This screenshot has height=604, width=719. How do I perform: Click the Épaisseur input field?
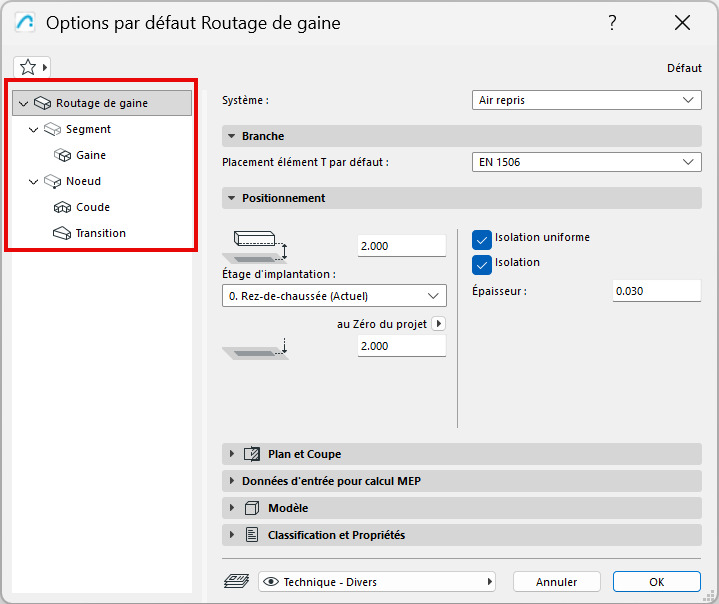656,291
